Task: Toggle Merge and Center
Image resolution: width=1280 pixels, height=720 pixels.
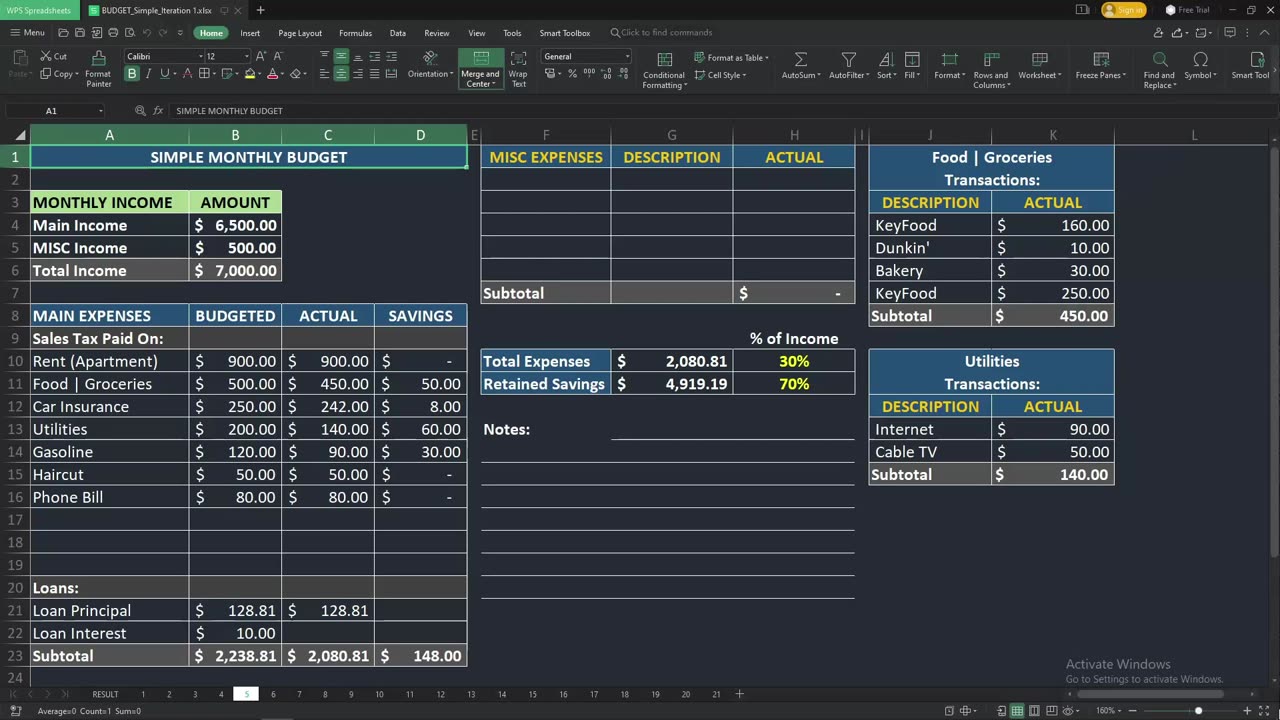Action: click(x=480, y=68)
